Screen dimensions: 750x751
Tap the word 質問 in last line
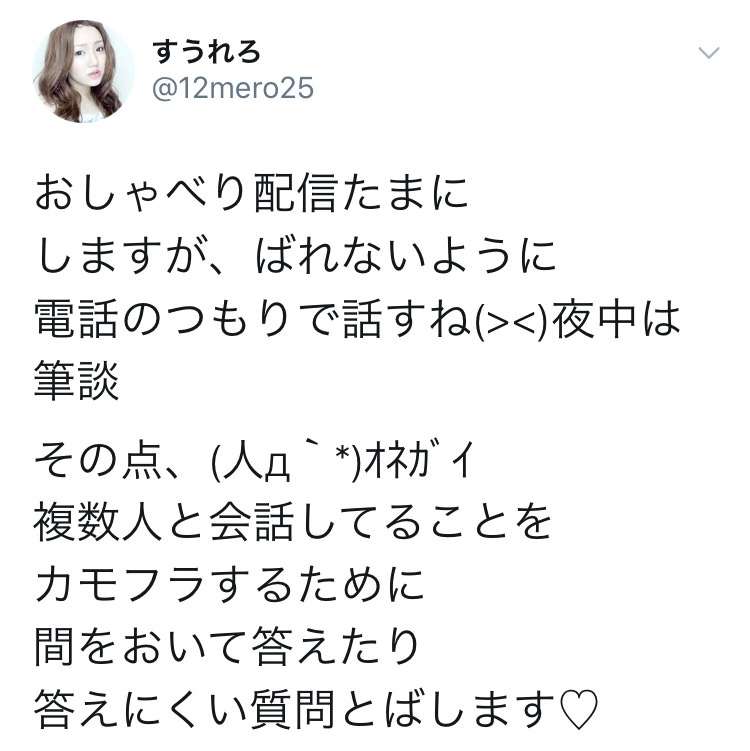[x=293, y=709]
